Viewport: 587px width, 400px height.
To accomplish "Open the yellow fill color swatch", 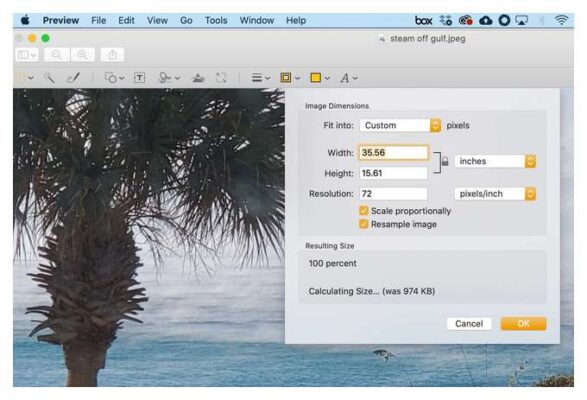I will (316, 78).
